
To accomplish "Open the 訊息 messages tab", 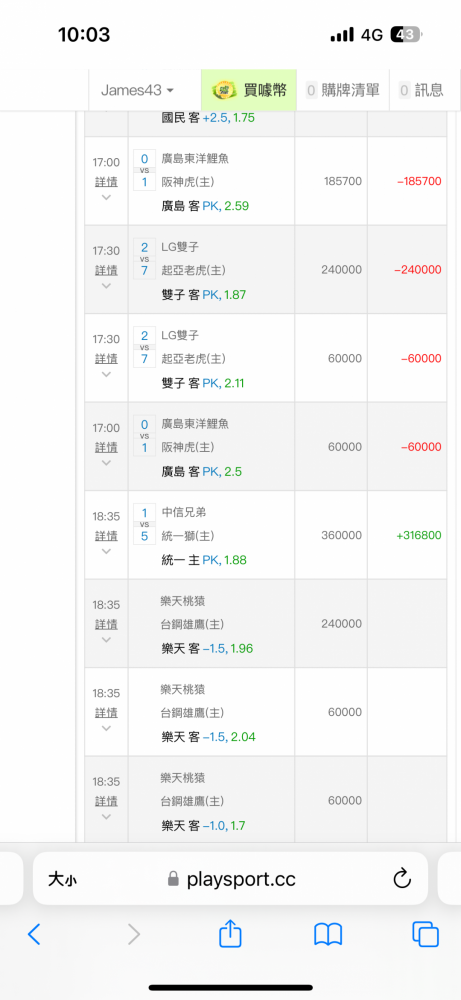I will [421, 91].
